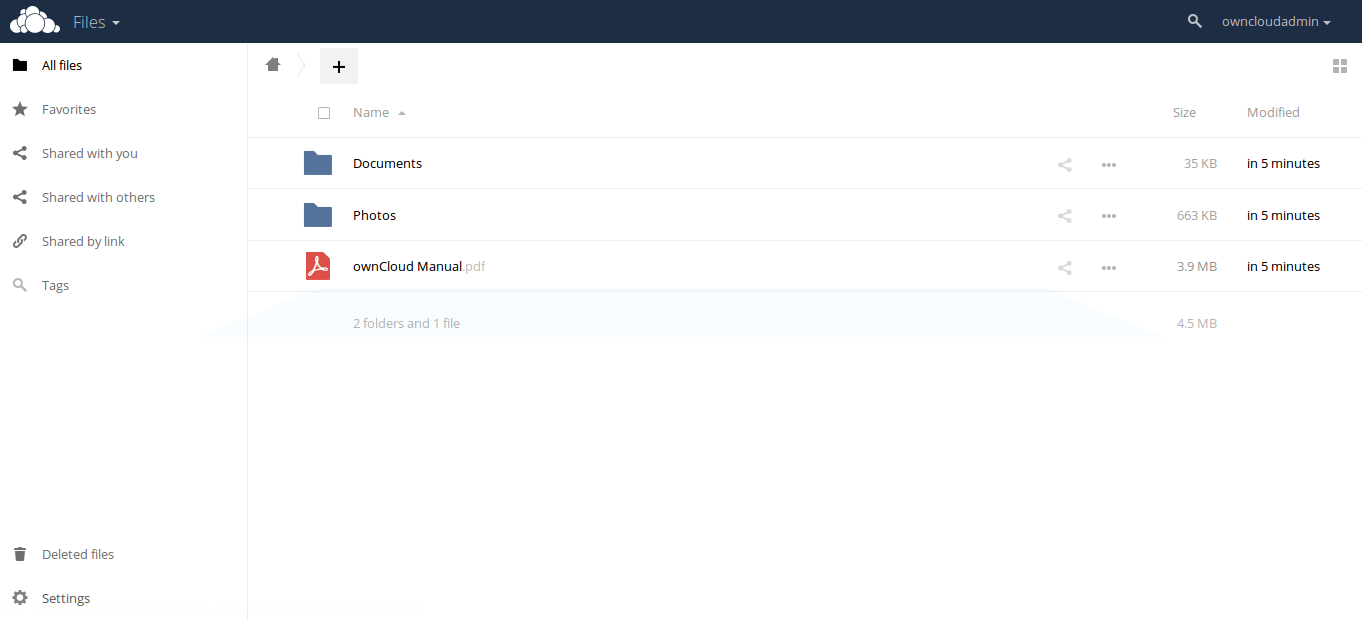Viewport: 1362px width, 620px height.
Task: Share the Documents folder
Action: tap(1065, 164)
